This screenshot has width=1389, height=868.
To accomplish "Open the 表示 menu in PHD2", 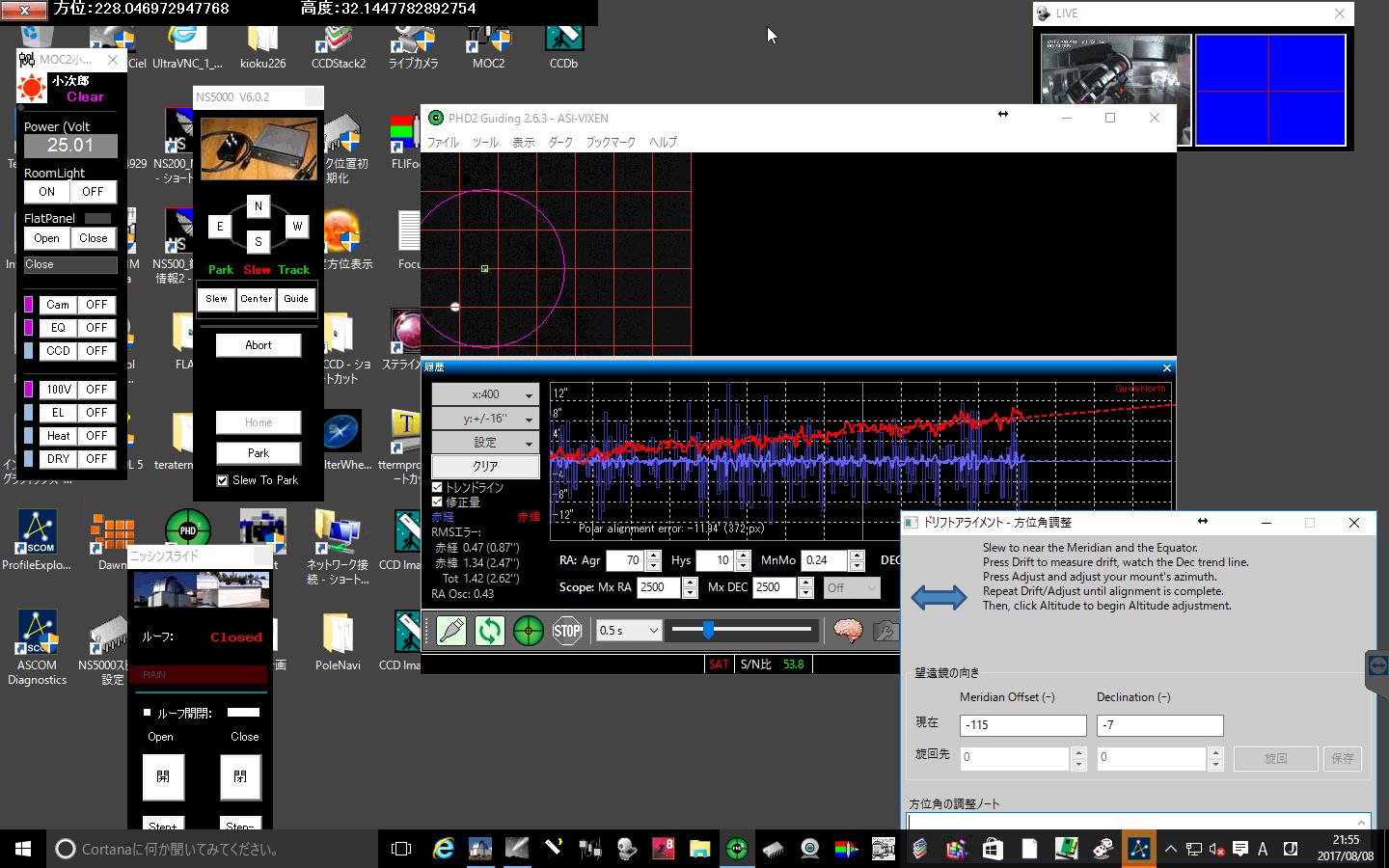I will 524,142.
